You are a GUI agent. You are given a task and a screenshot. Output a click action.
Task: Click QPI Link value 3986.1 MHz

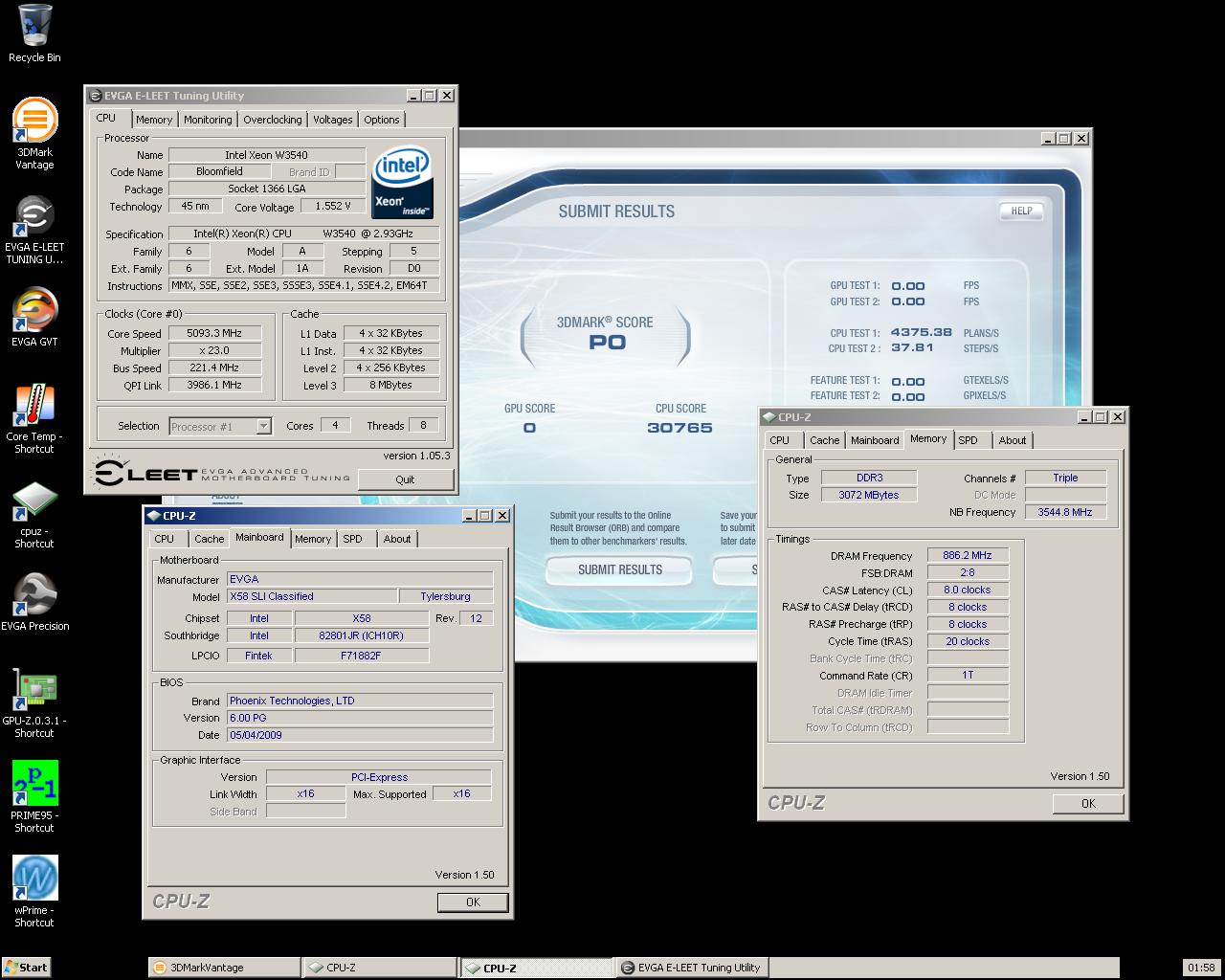pyautogui.click(x=214, y=386)
